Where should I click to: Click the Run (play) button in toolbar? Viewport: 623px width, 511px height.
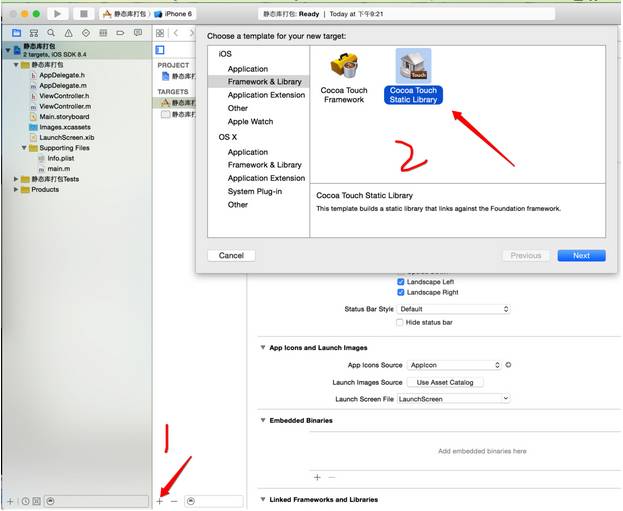[57, 14]
